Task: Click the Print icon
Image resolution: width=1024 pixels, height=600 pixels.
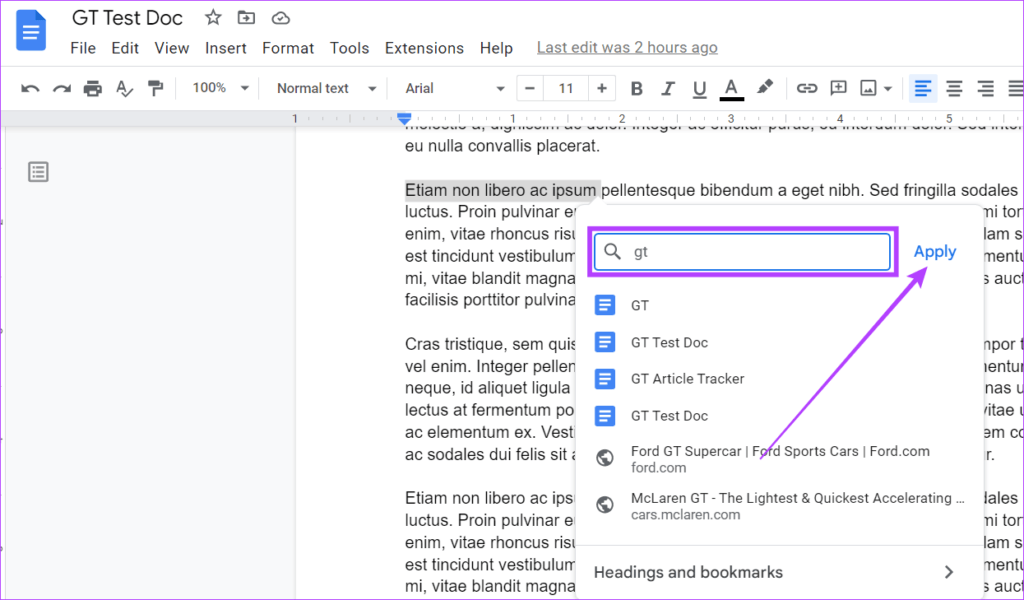Action: pyautogui.click(x=93, y=89)
